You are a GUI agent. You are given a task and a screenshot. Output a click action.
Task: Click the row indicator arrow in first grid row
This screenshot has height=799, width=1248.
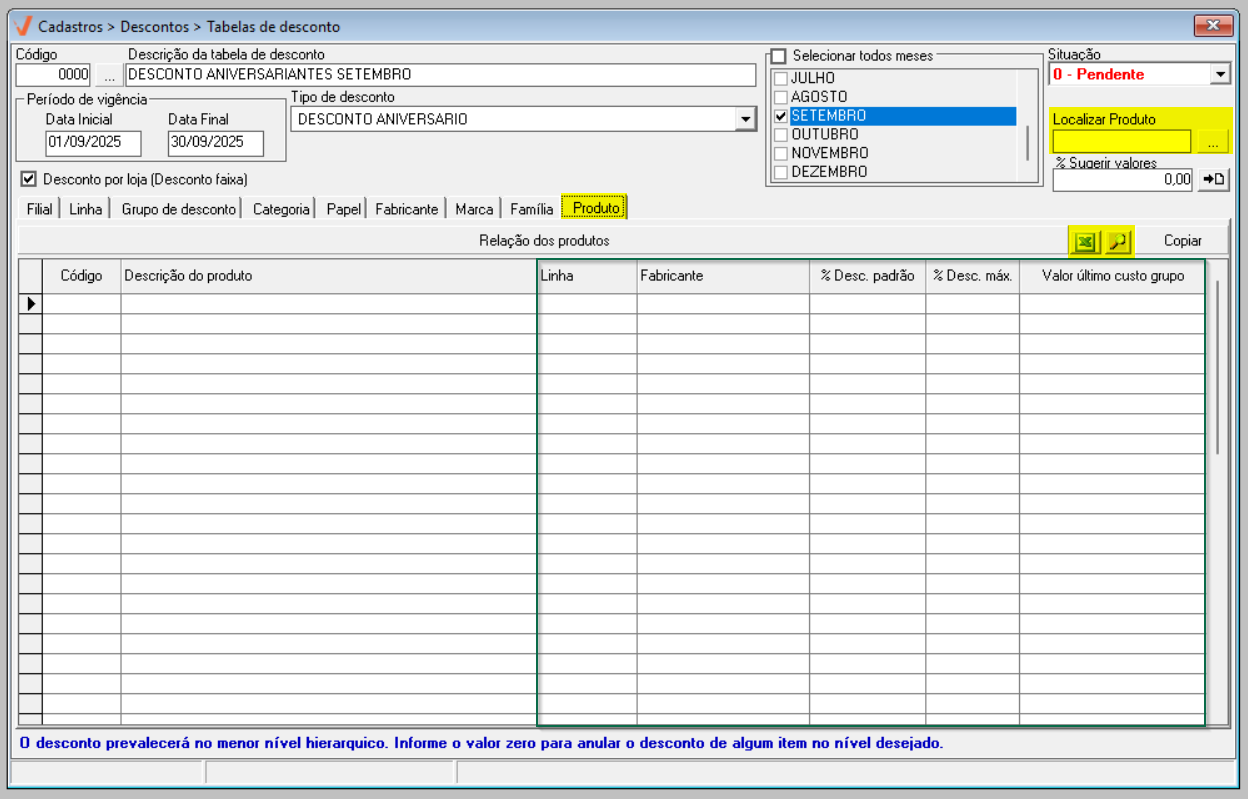30,303
